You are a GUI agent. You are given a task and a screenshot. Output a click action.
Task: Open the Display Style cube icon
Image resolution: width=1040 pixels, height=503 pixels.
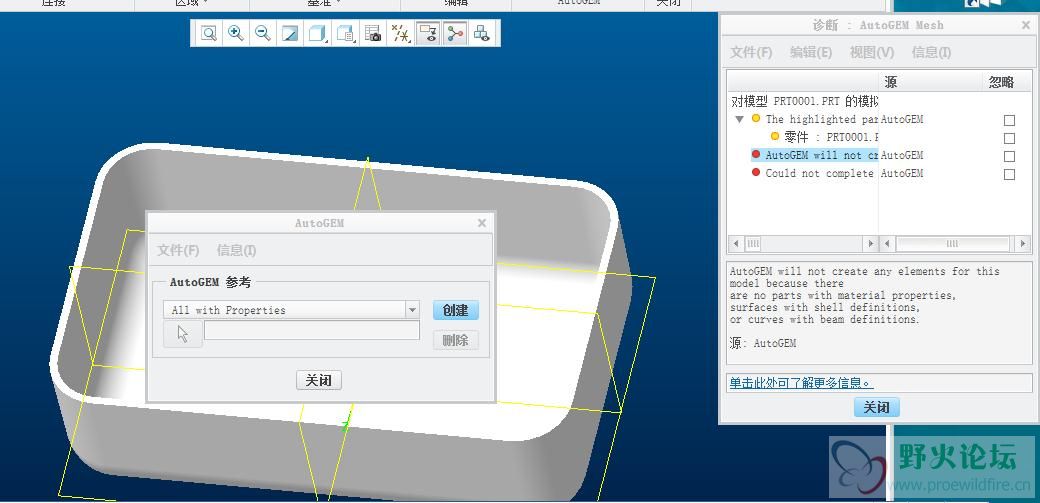pos(318,33)
